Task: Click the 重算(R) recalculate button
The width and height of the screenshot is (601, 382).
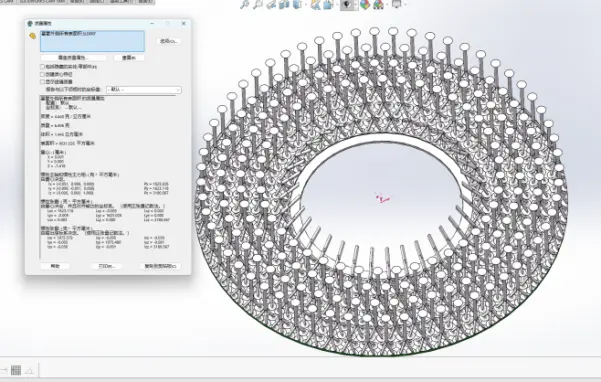Action: [x=129, y=57]
